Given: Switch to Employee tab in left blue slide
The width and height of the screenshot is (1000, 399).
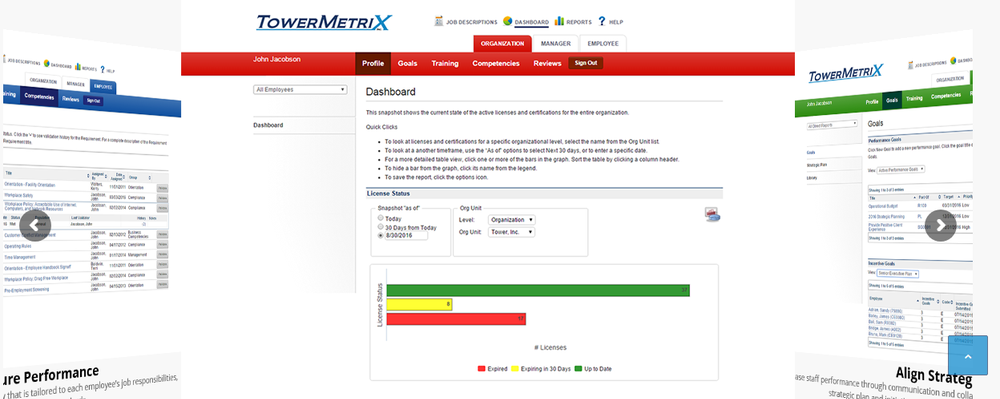Looking at the screenshot, I should (x=103, y=86).
